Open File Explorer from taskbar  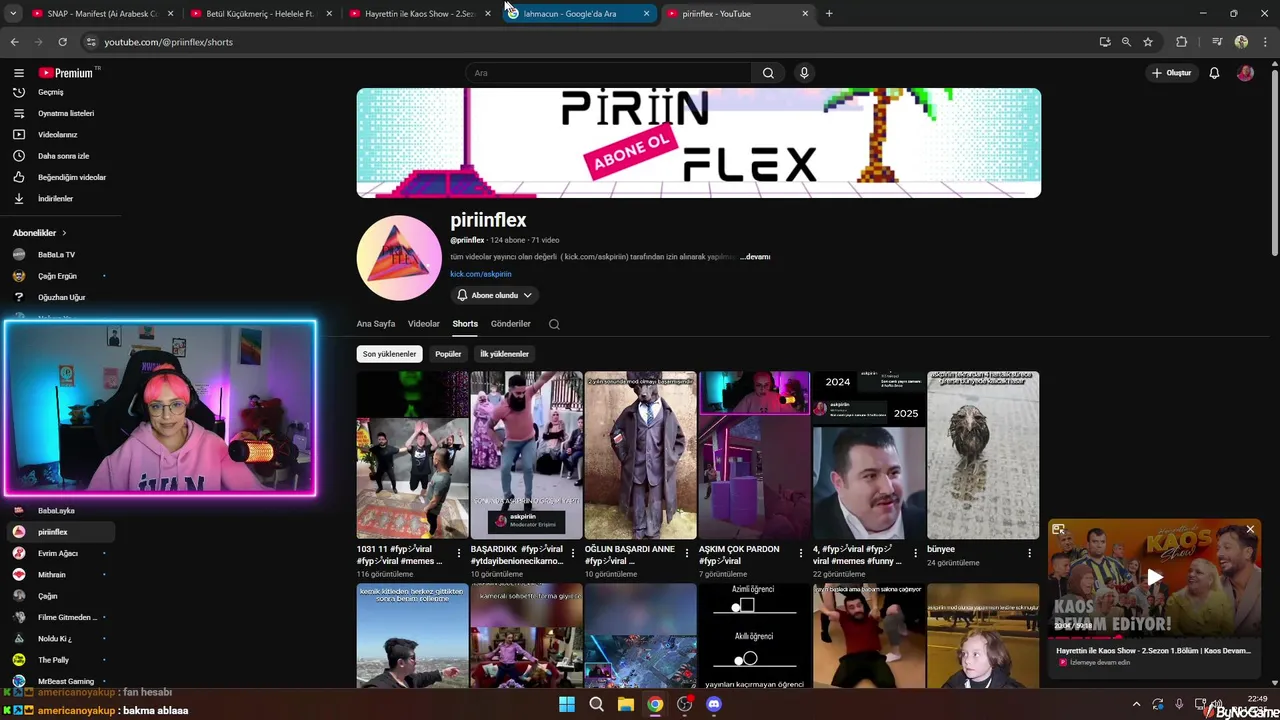(x=625, y=704)
